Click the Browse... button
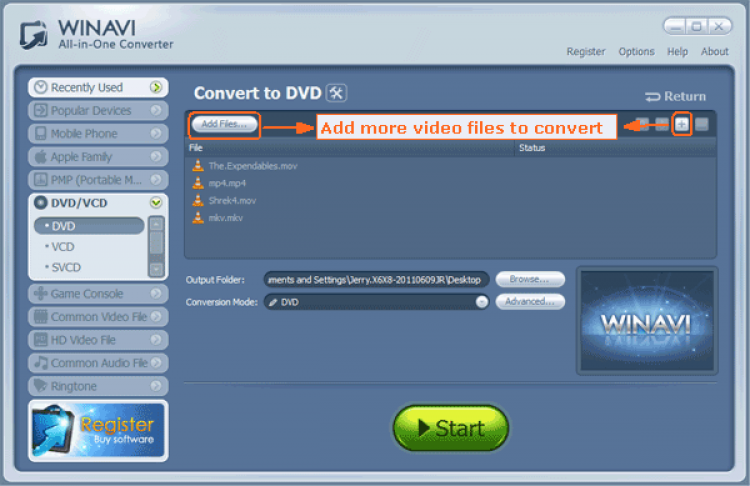750x486 pixels. [530, 279]
